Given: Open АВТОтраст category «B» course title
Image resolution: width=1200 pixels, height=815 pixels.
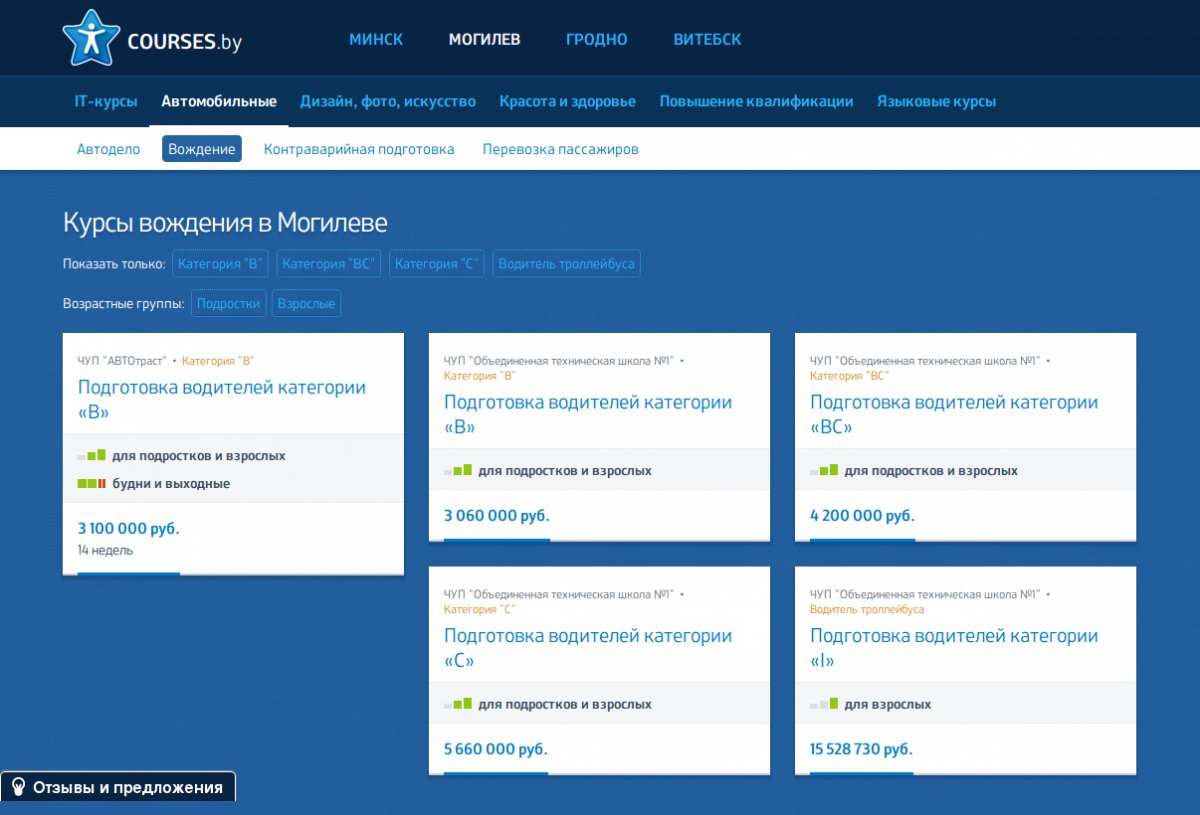Looking at the screenshot, I should pos(222,399).
